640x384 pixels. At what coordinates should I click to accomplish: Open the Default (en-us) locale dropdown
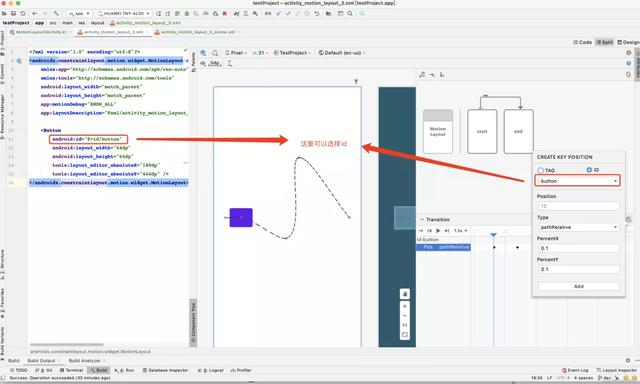342,53
